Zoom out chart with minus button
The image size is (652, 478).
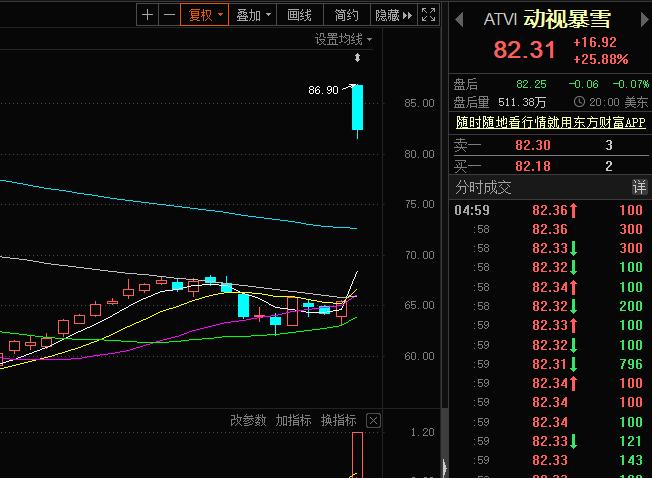(169, 15)
